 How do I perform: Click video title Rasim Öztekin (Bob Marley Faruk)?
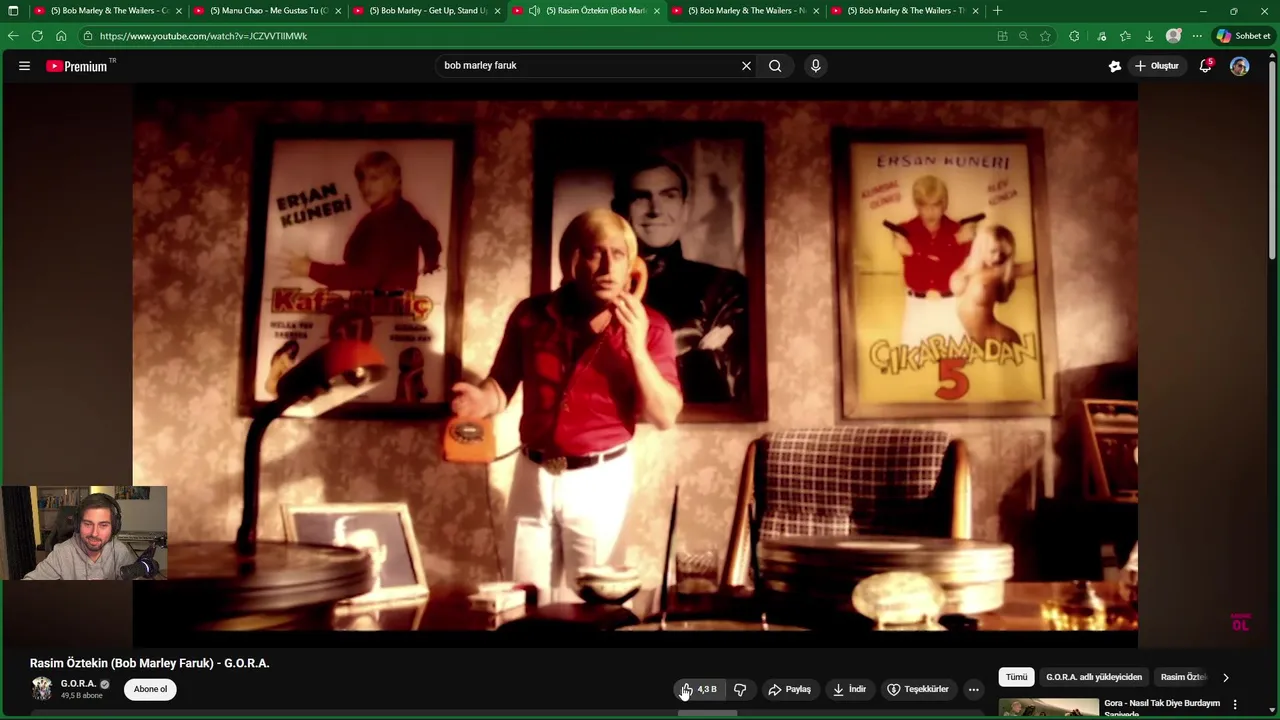150,663
